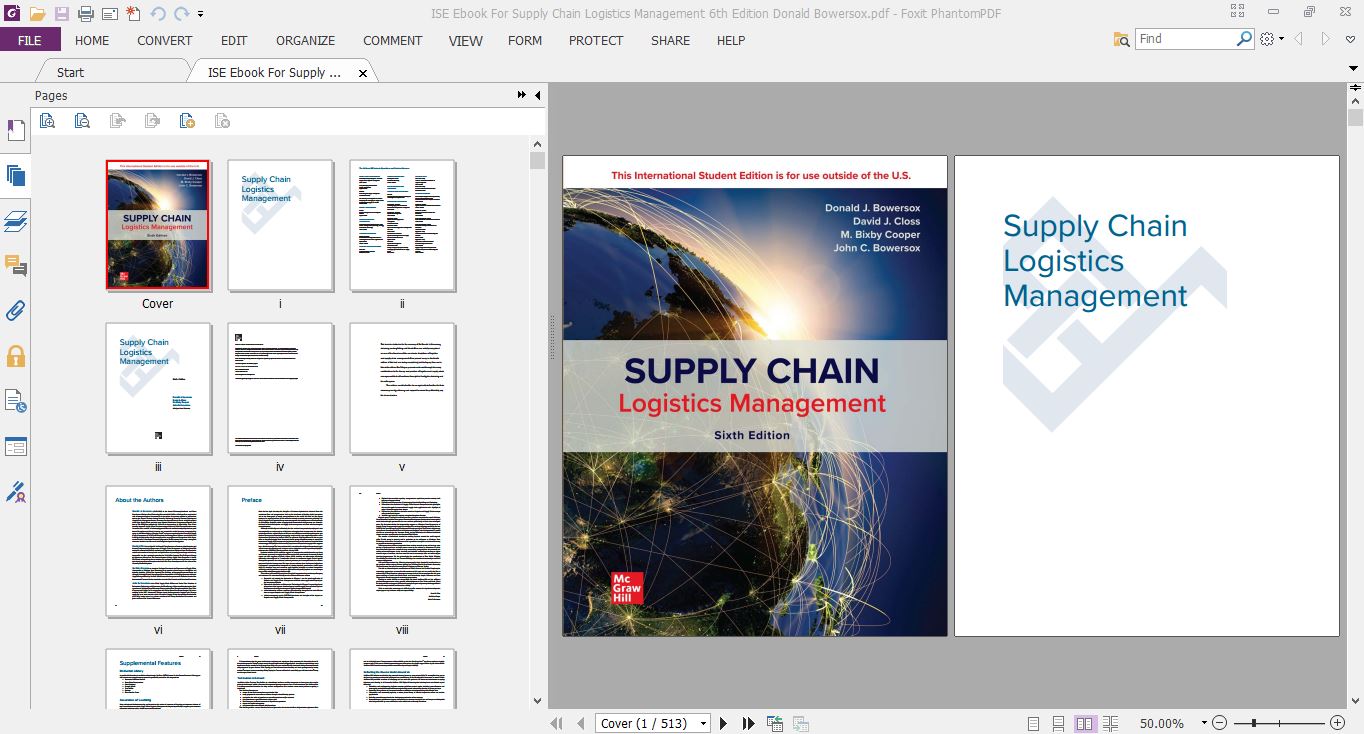Print the document with the printer icon

pos(86,13)
